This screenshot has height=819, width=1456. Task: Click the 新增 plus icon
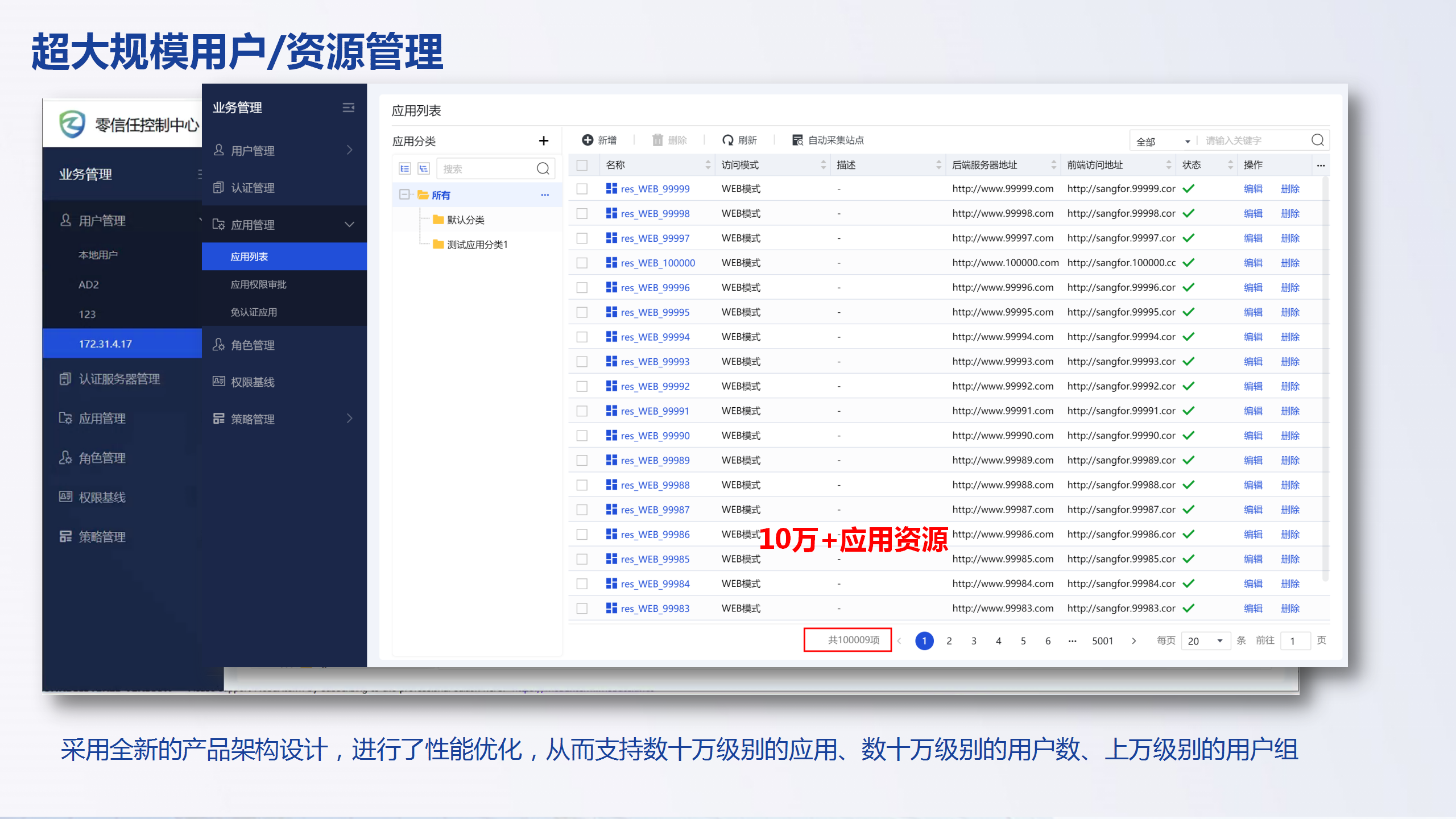[588, 140]
